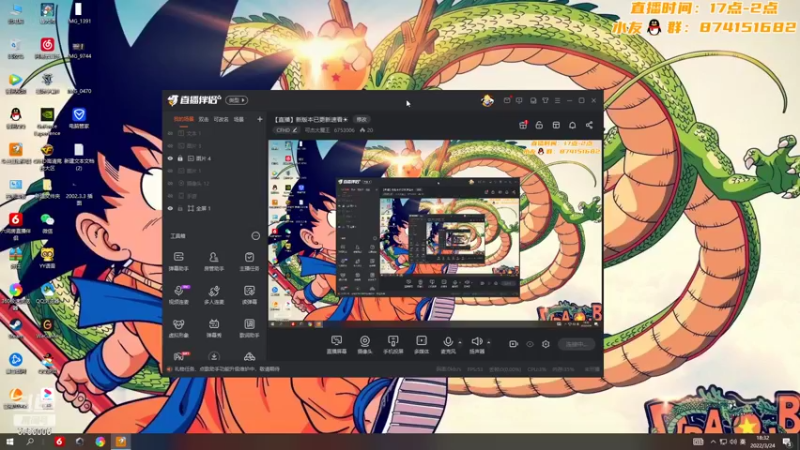Open the settings gear next to the start button

tap(545, 344)
